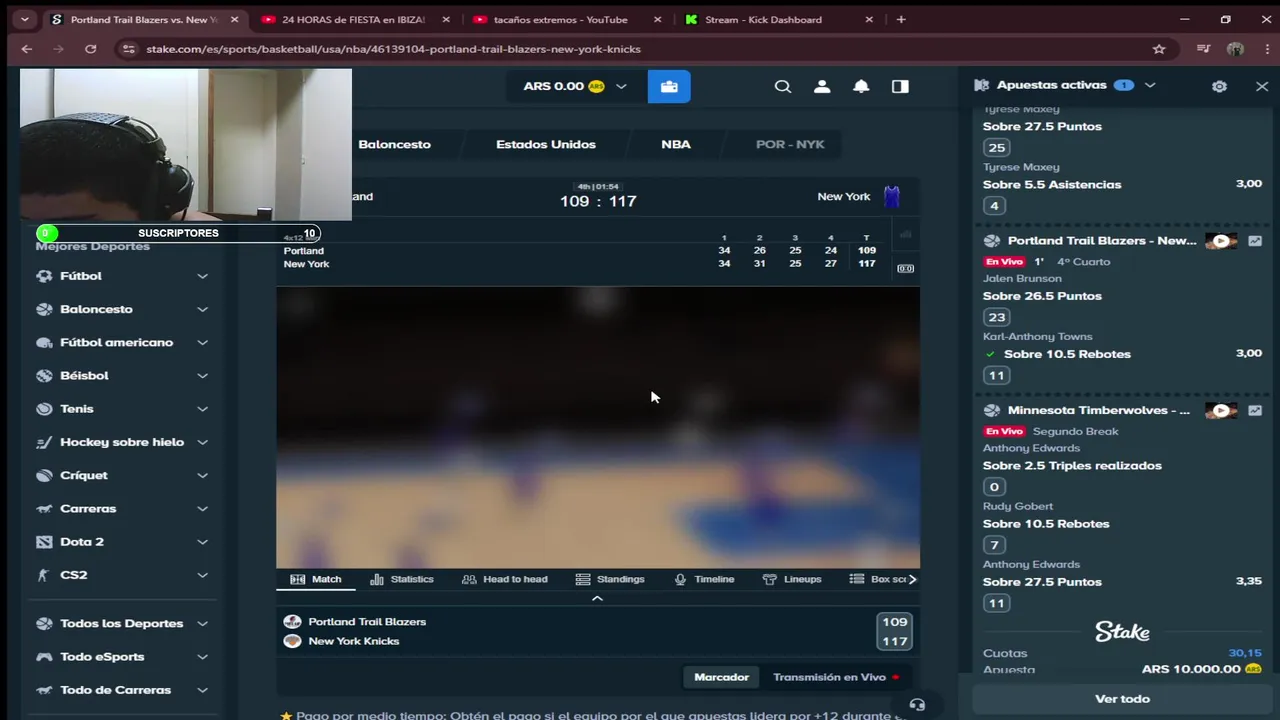
Task: Expand Hockey sobre hielo category
Action: point(202,442)
